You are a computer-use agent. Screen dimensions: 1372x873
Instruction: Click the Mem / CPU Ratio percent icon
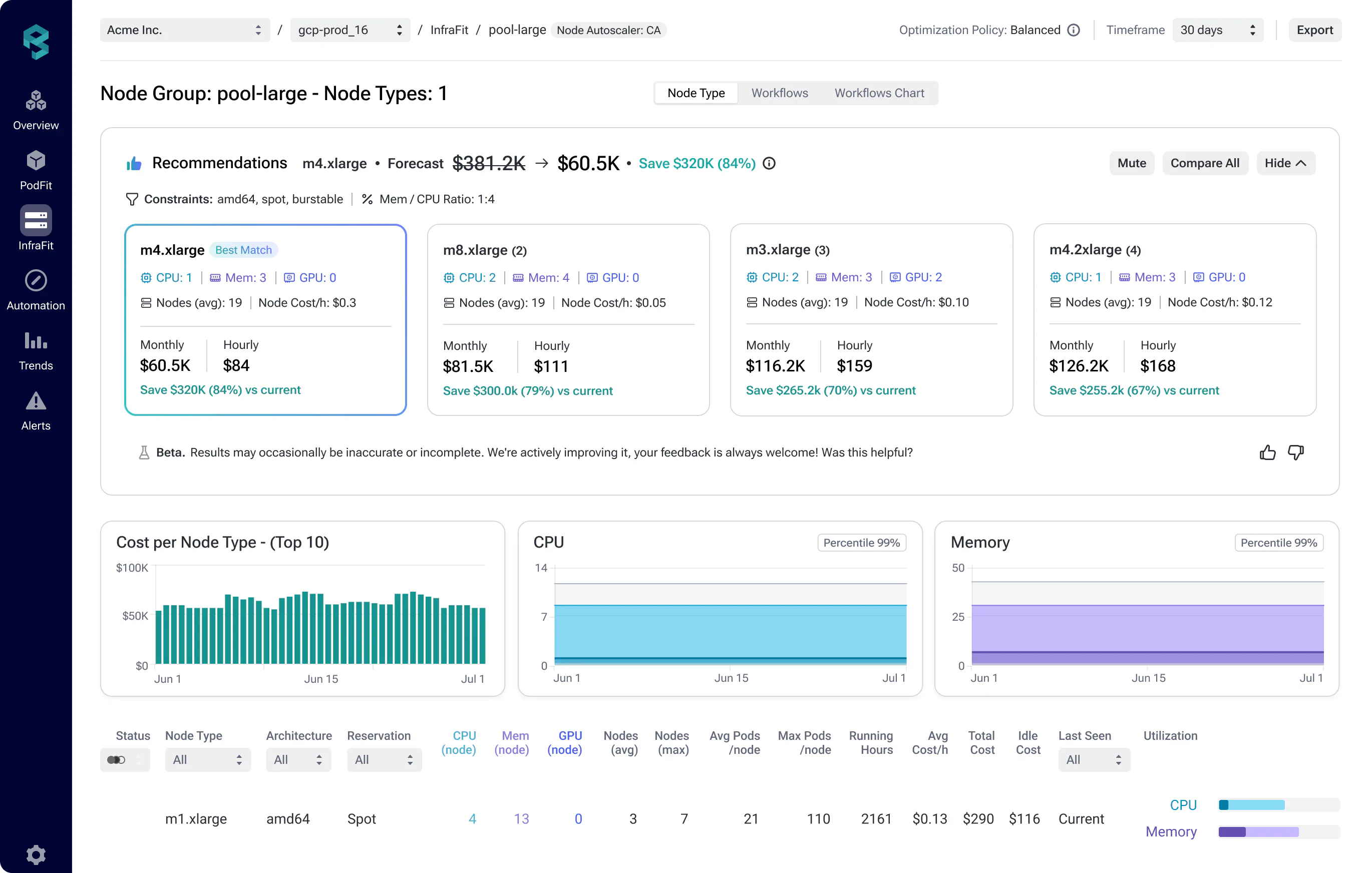click(367, 199)
